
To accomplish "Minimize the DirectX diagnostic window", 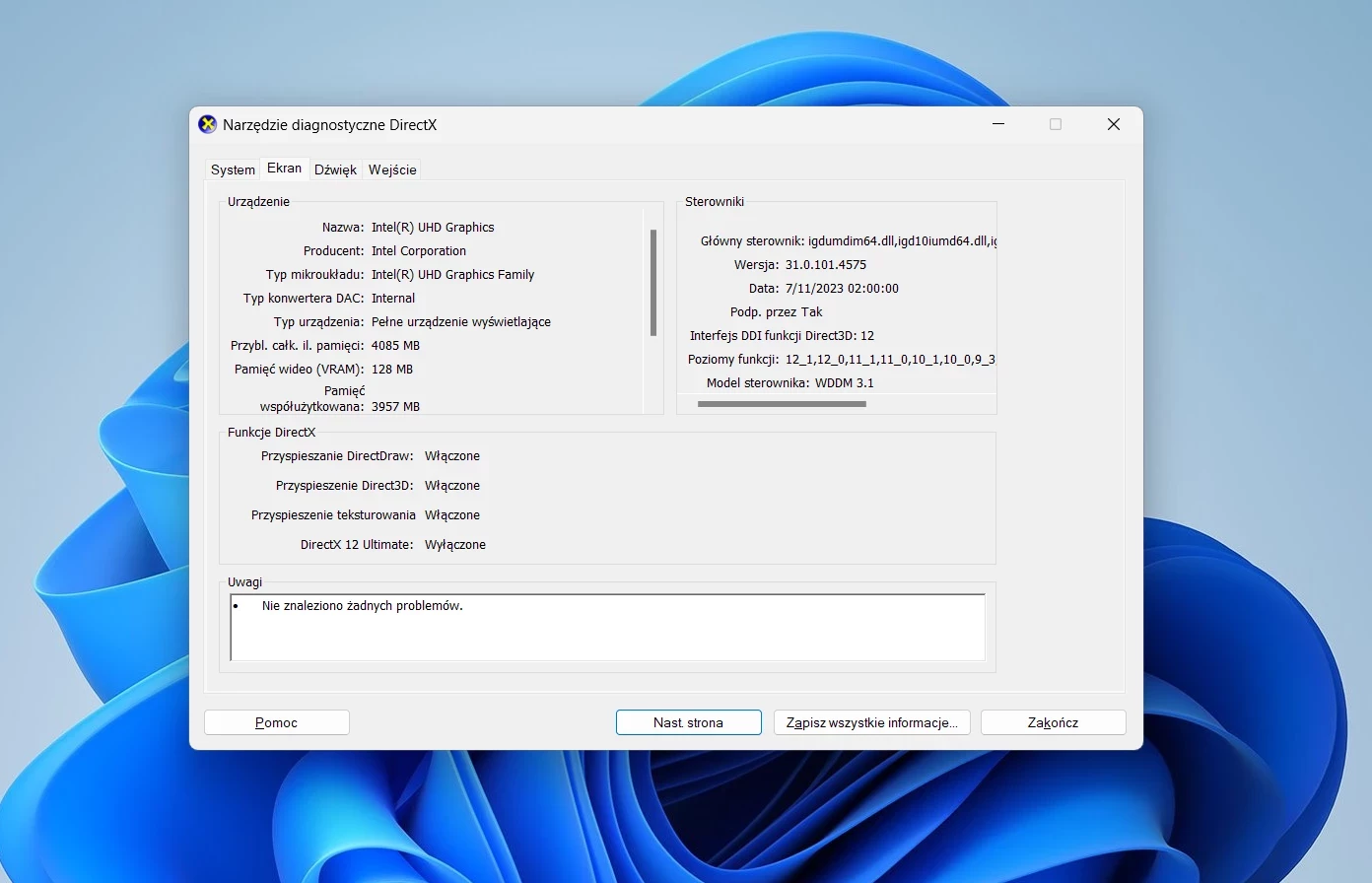I will [x=998, y=124].
